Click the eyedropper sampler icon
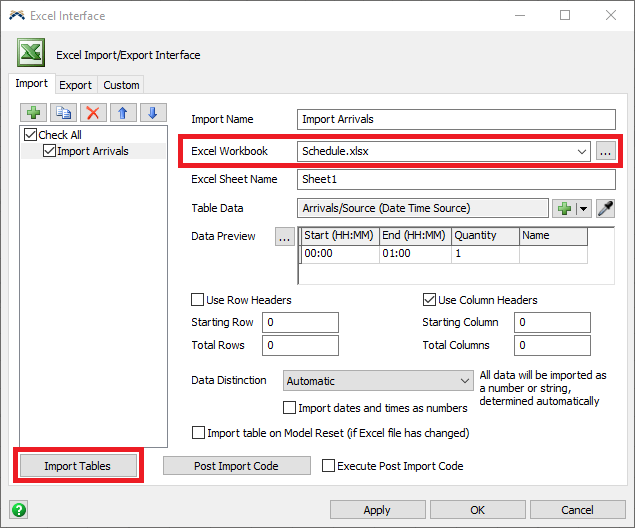The image size is (635, 528). point(605,208)
